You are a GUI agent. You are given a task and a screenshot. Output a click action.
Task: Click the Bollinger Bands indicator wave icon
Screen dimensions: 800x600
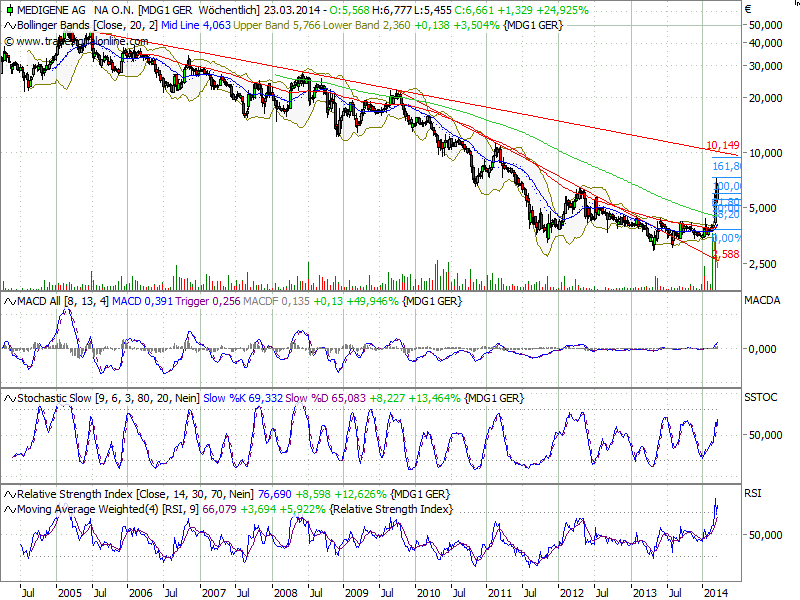(10, 26)
